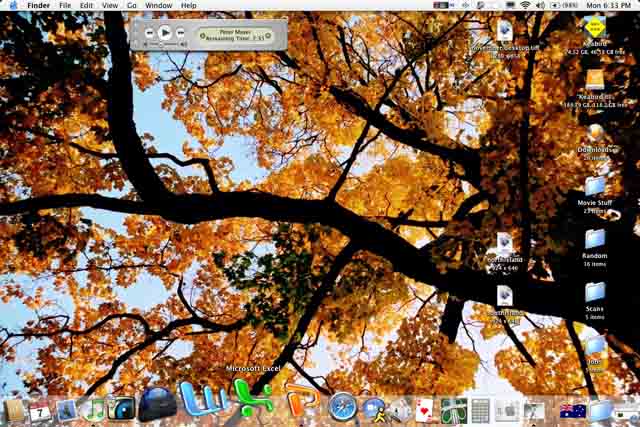
Task: Open the AIM running man icon in dock
Action: click(373, 410)
